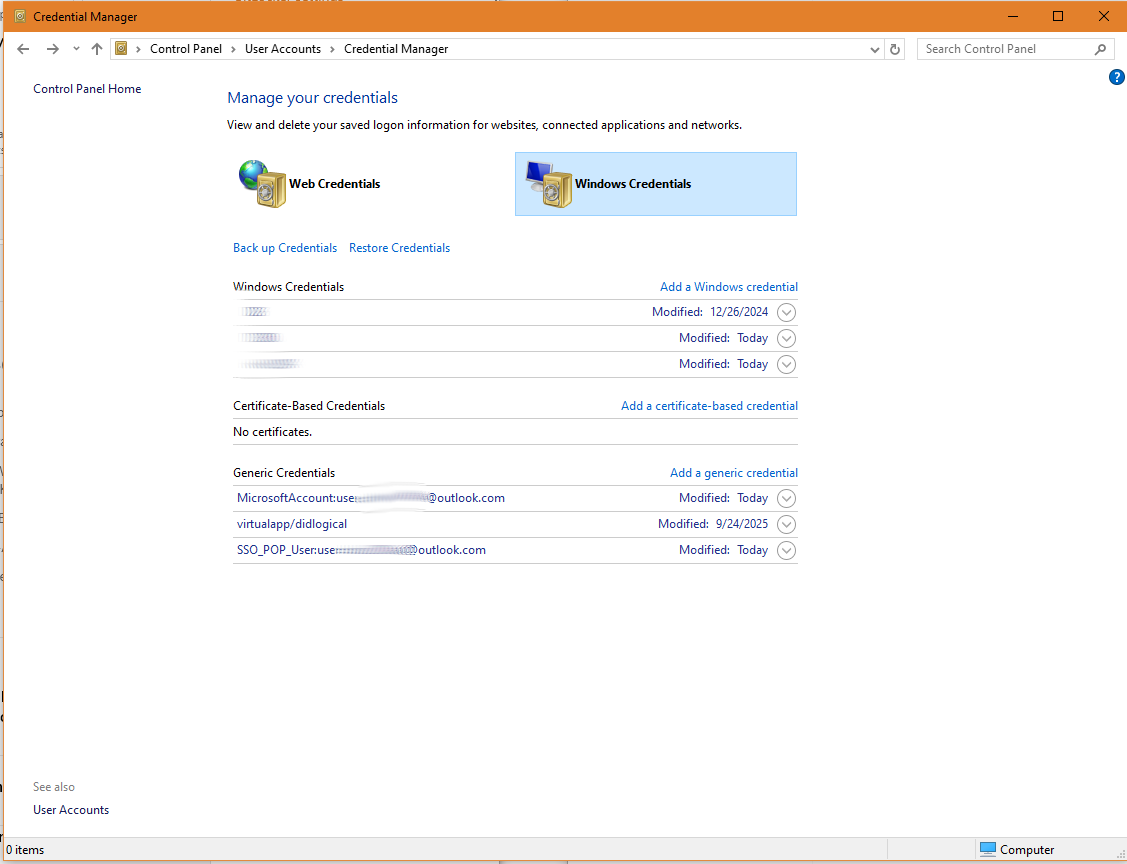The width and height of the screenshot is (1127, 864).
Task: Click "No certificates." text
Action: click(x=272, y=432)
